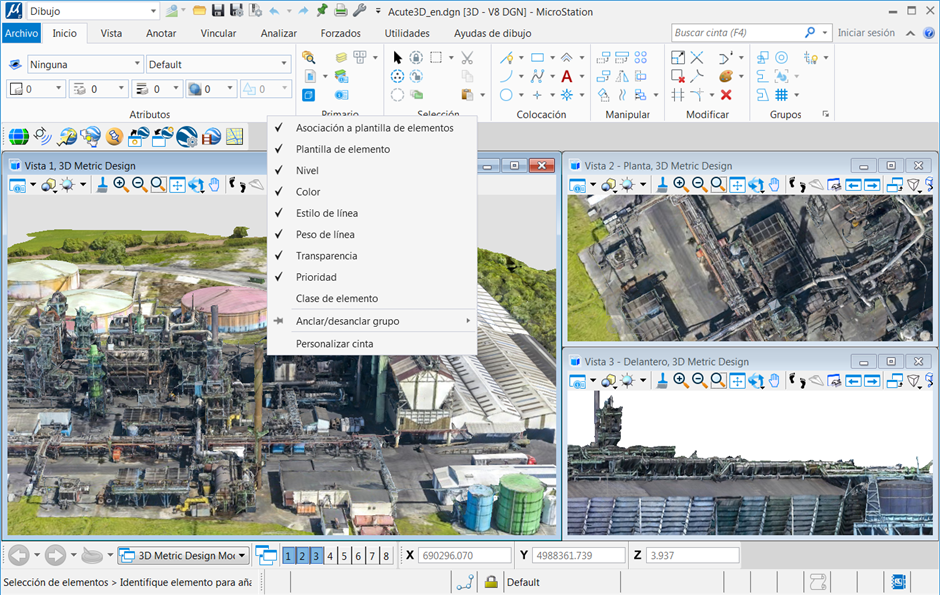Activate the Pan hand tool in Vista 1
Viewport: 940px width, 595px height.
[x=214, y=185]
